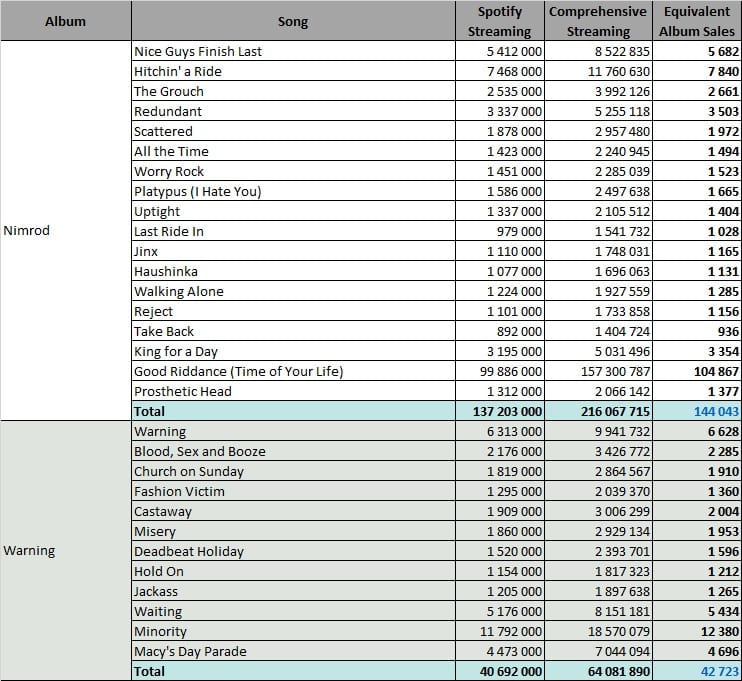
Task: Select Nimrod total comprehensive value 216 067 715
Action: tap(598, 411)
